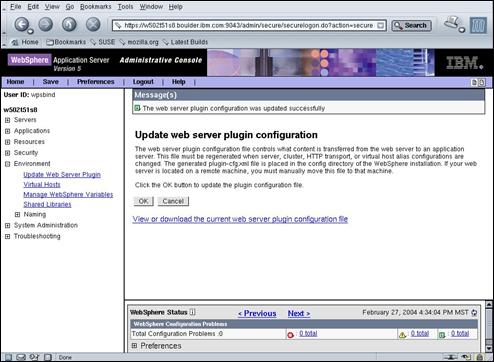This screenshot has height=362, width=494.
Task: Open the Tools menu
Action: click(x=125, y=7)
